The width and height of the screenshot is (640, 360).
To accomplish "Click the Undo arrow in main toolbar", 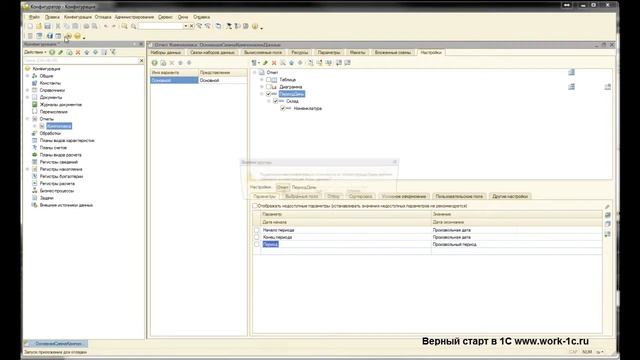I will pyautogui.click(x=106, y=26).
